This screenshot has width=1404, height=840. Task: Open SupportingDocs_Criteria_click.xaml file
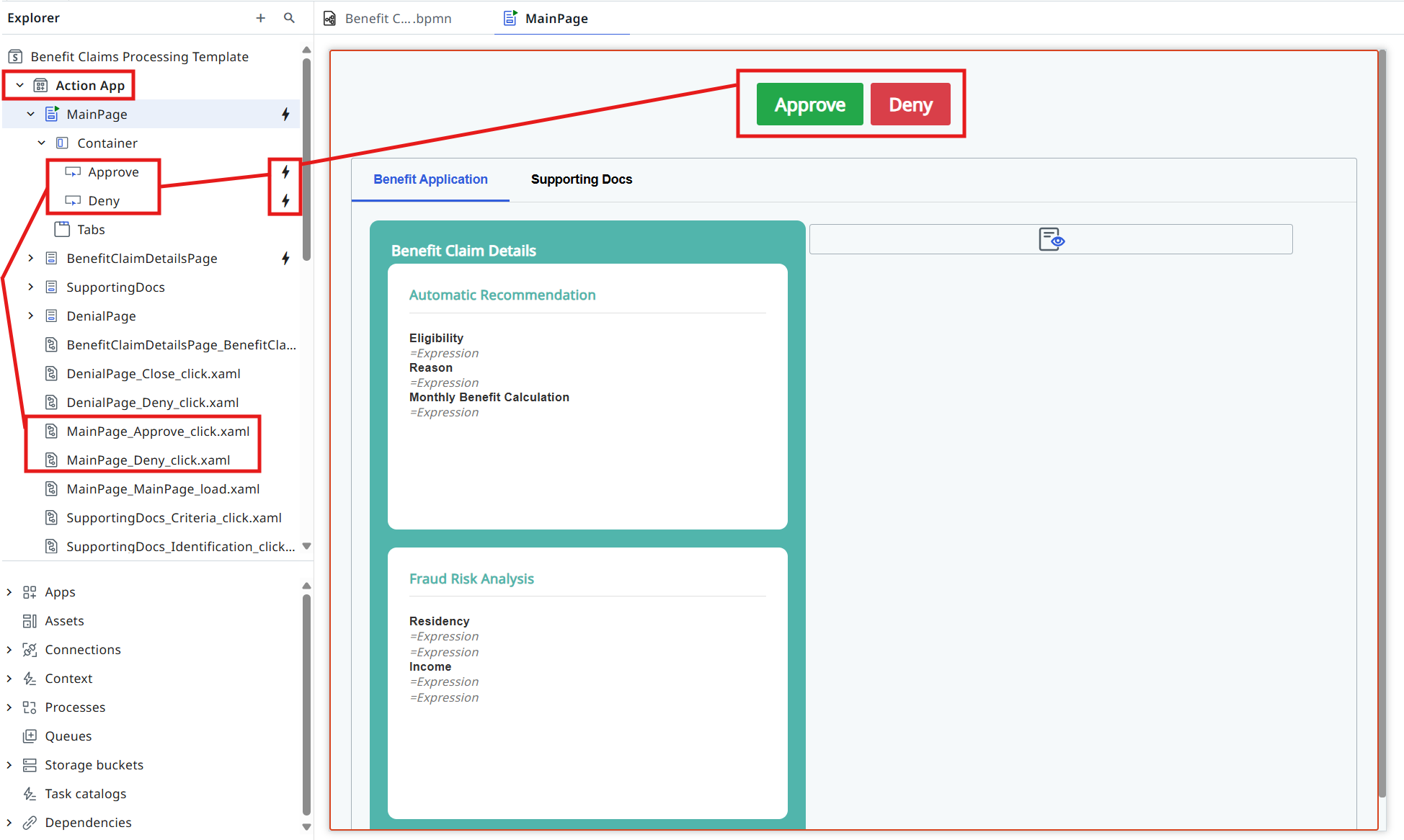click(x=174, y=517)
